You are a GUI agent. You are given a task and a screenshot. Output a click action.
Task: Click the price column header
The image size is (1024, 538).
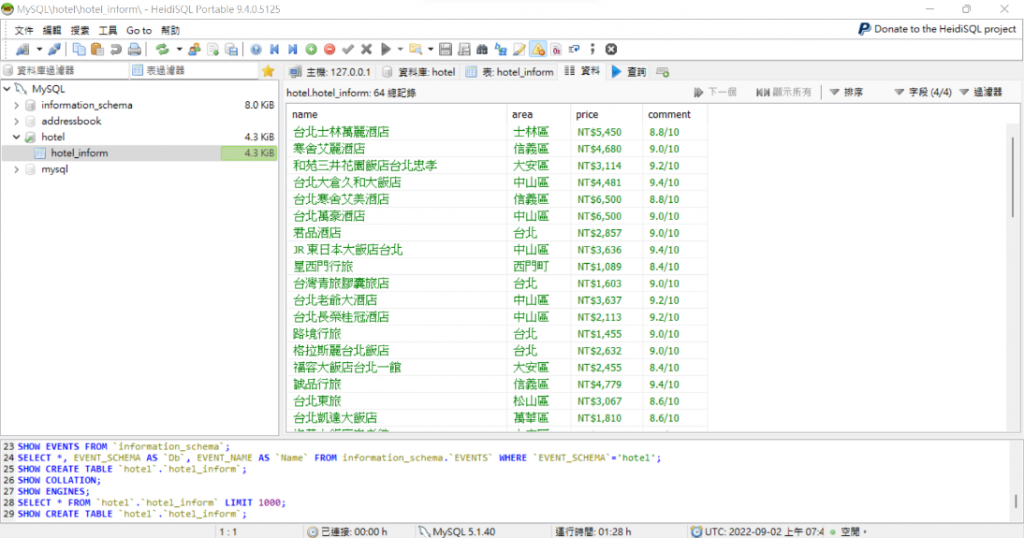pyautogui.click(x=606, y=114)
